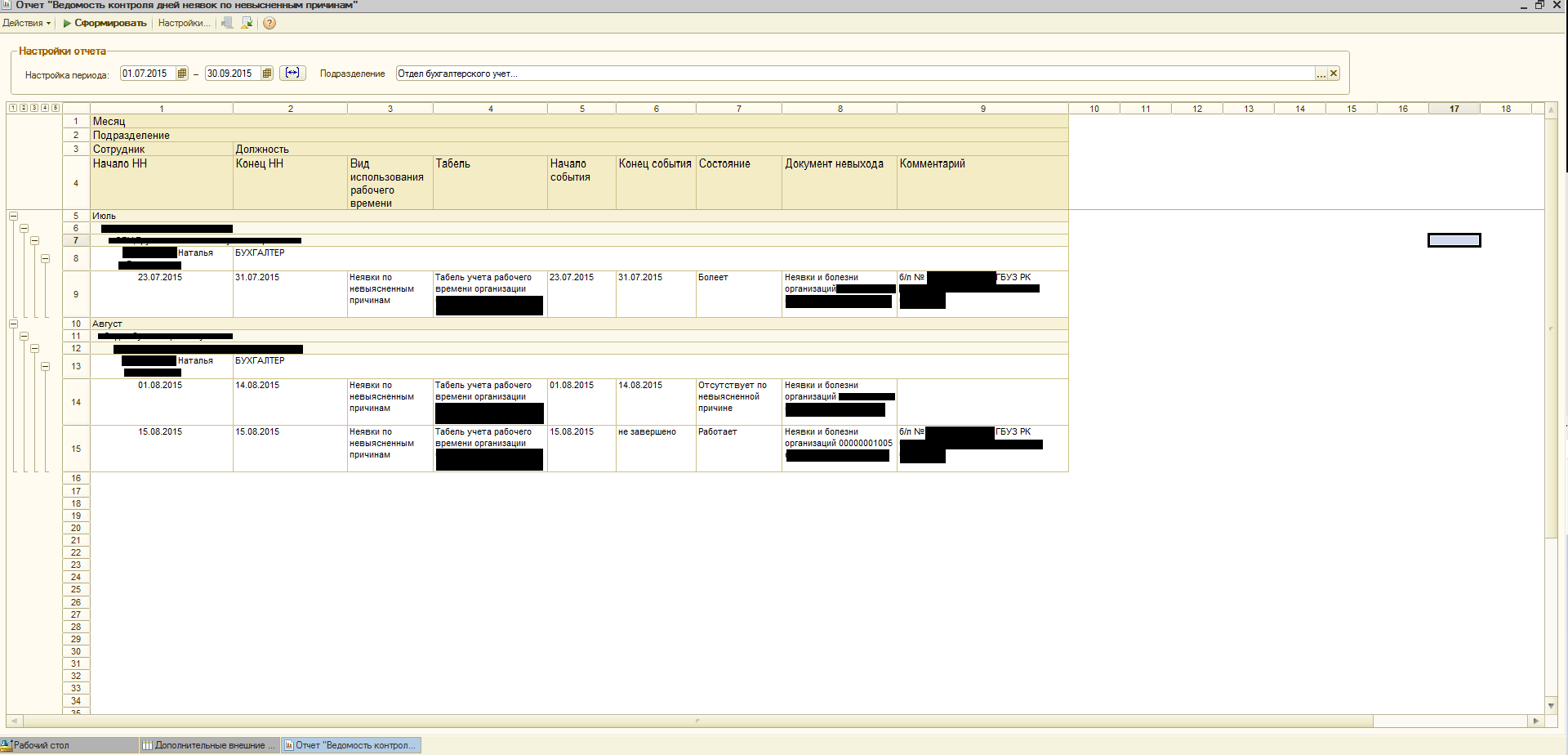Click the Состояние header cell

point(739,183)
